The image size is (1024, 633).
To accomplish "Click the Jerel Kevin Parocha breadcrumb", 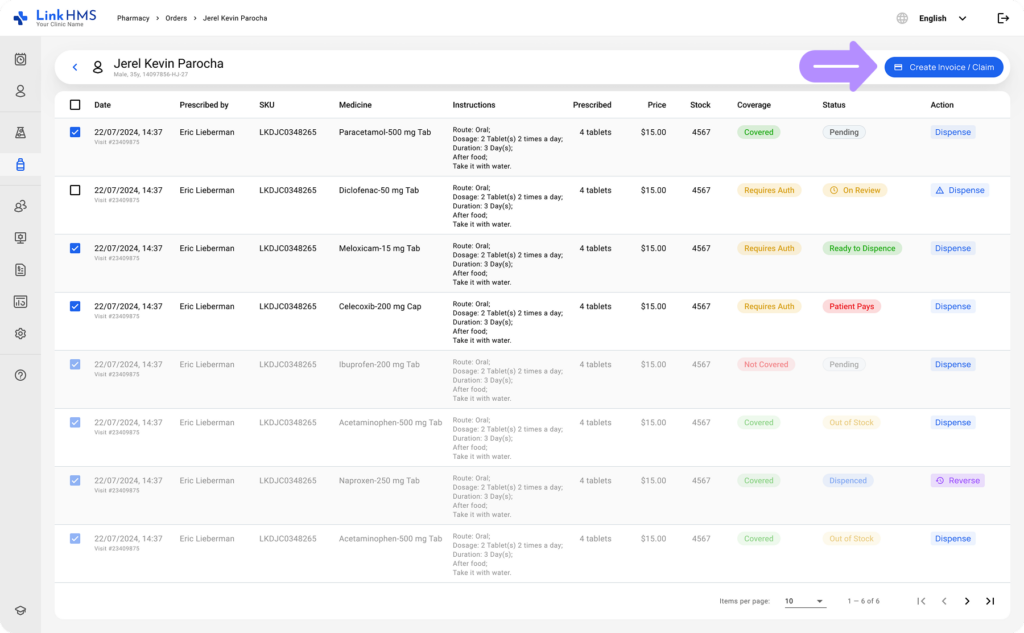I will tap(235, 18).
